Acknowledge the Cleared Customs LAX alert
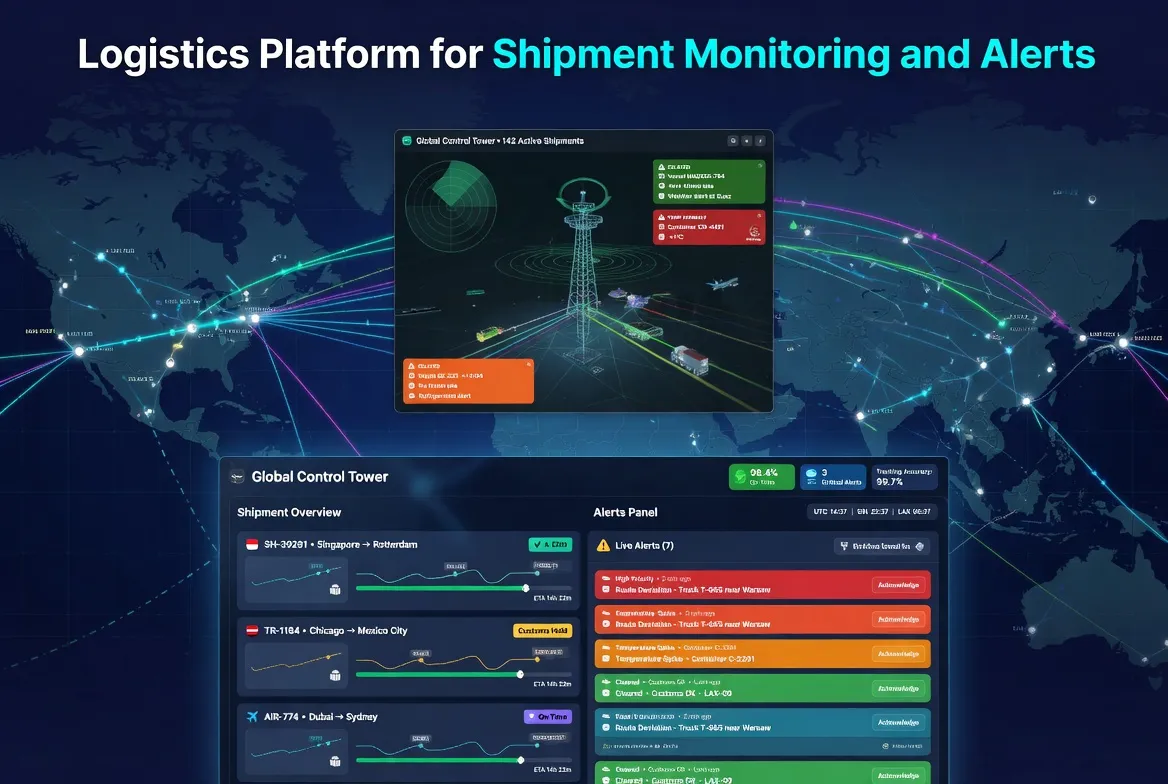Screen dimensions: 1168x784 (x=899, y=690)
